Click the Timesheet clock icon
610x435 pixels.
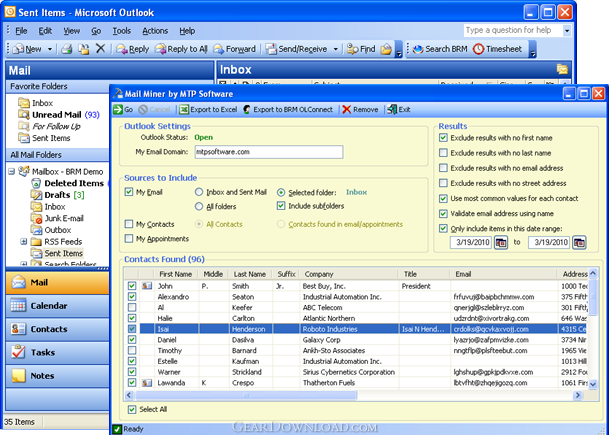[x=478, y=49]
